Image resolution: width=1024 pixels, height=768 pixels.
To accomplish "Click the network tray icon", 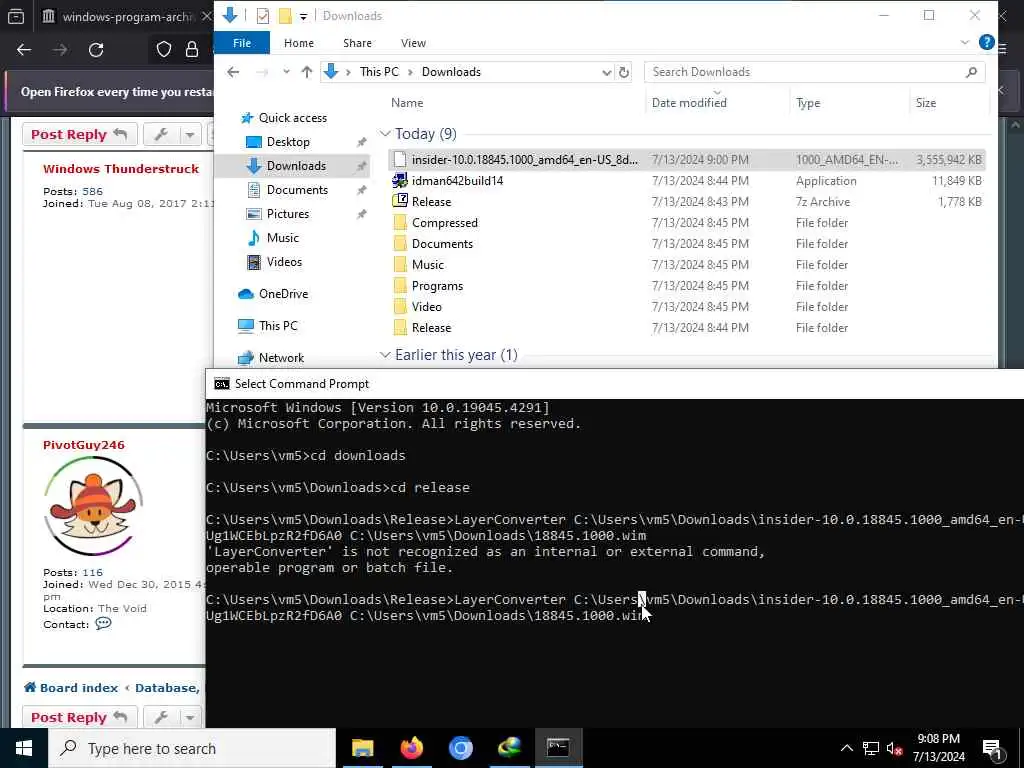I will point(871,748).
